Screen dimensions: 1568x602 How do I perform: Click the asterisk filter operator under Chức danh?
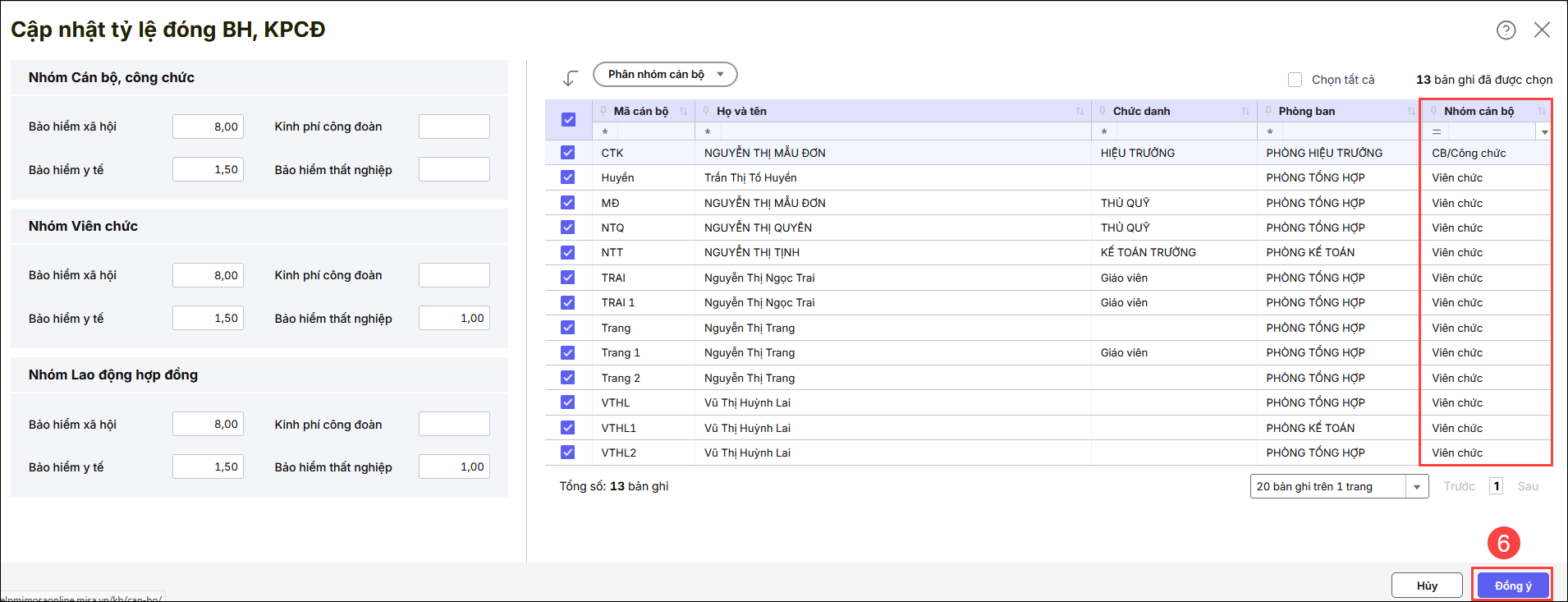(1104, 132)
